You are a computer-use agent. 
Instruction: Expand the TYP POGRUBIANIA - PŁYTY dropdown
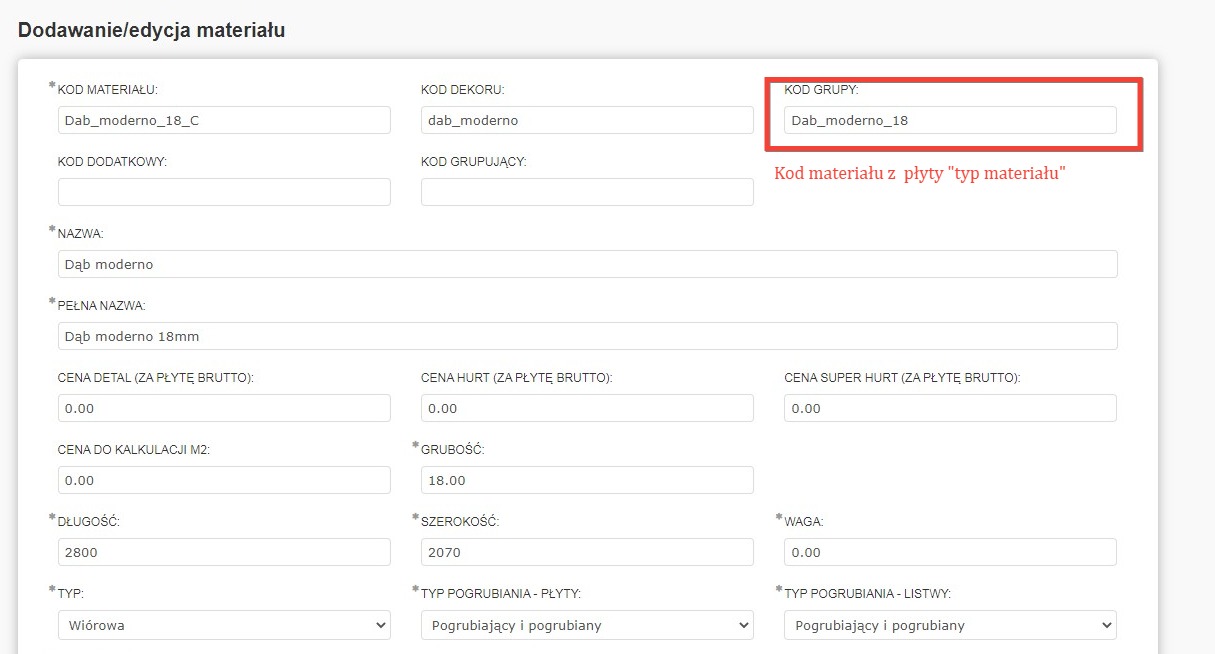(x=587, y=625)
